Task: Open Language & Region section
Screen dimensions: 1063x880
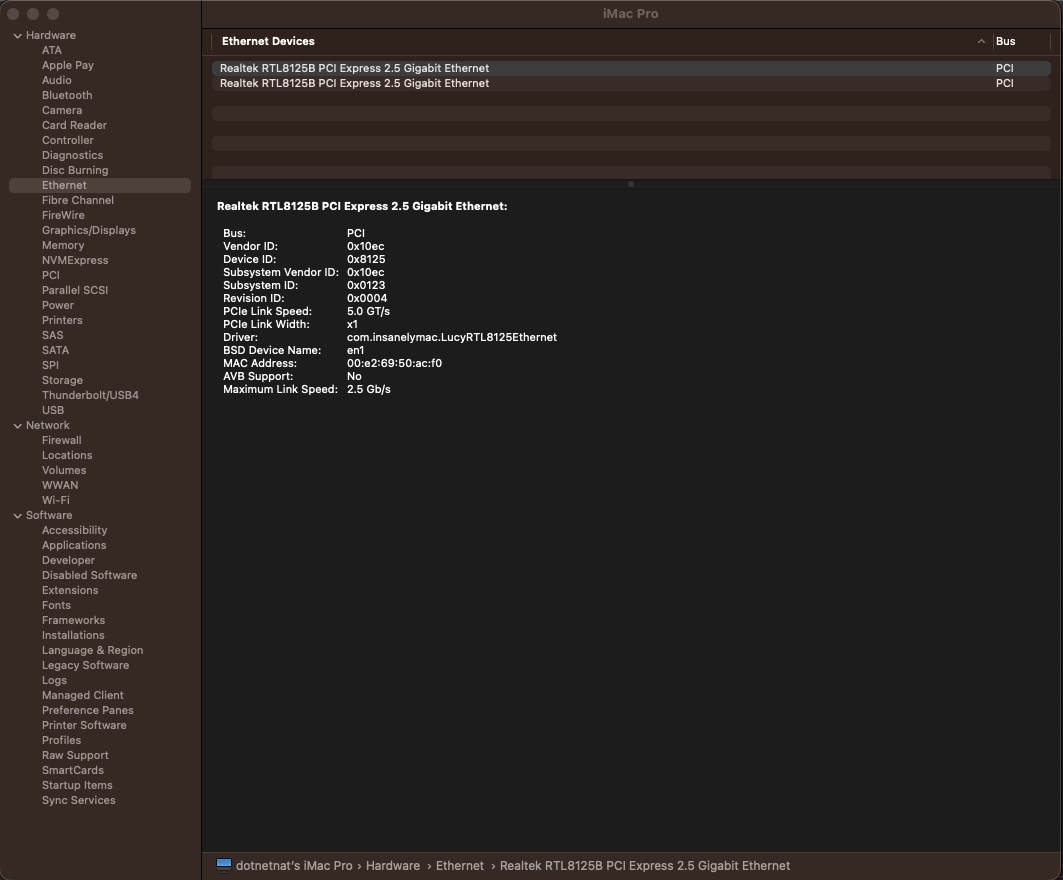Action: pyautogui.click(x=92, y=650)
